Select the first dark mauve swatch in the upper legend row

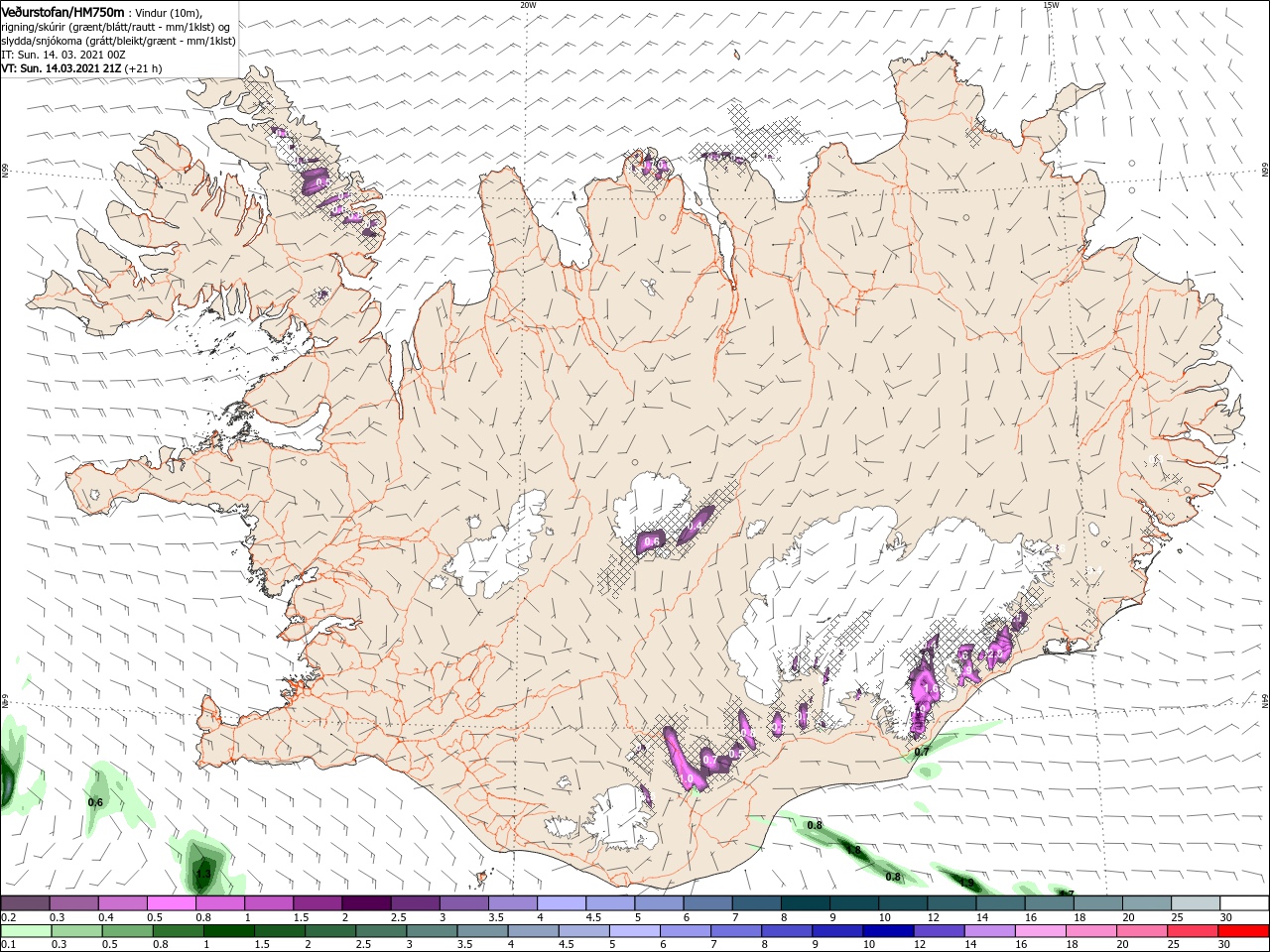[25, 903]
